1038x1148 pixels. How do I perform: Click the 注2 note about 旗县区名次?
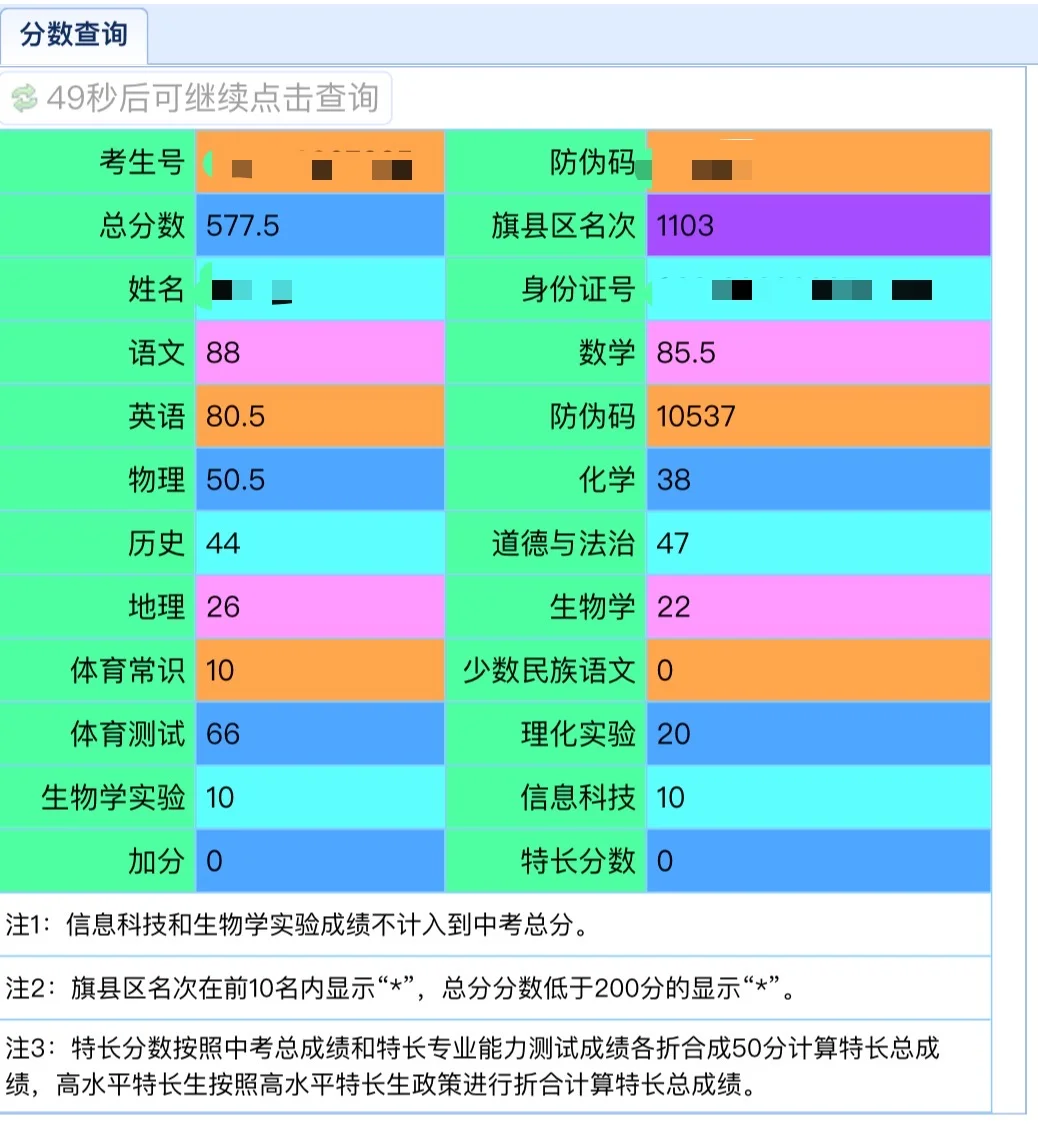[400, 988]
